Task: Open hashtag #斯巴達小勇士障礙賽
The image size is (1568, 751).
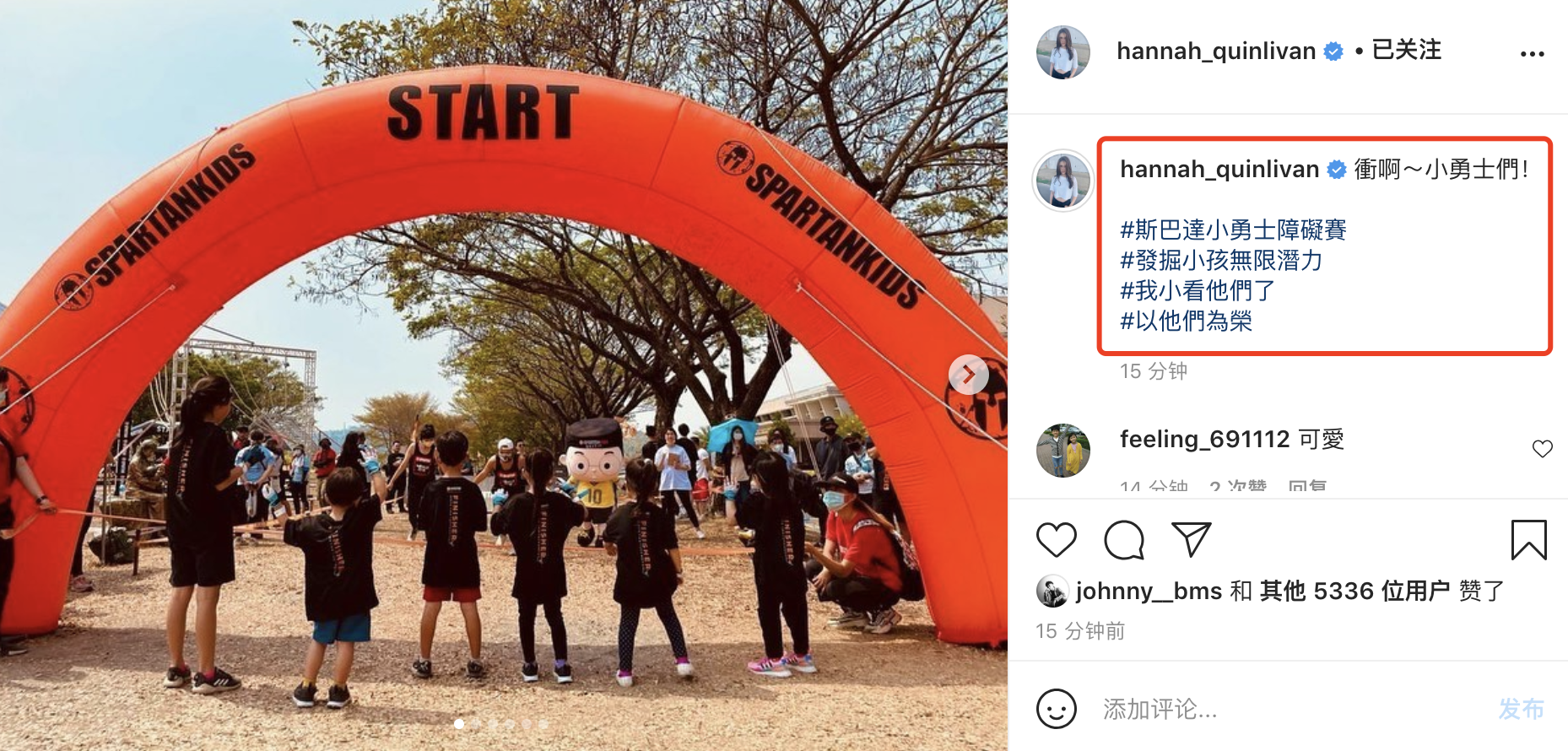Action: tap(1233, 230)
